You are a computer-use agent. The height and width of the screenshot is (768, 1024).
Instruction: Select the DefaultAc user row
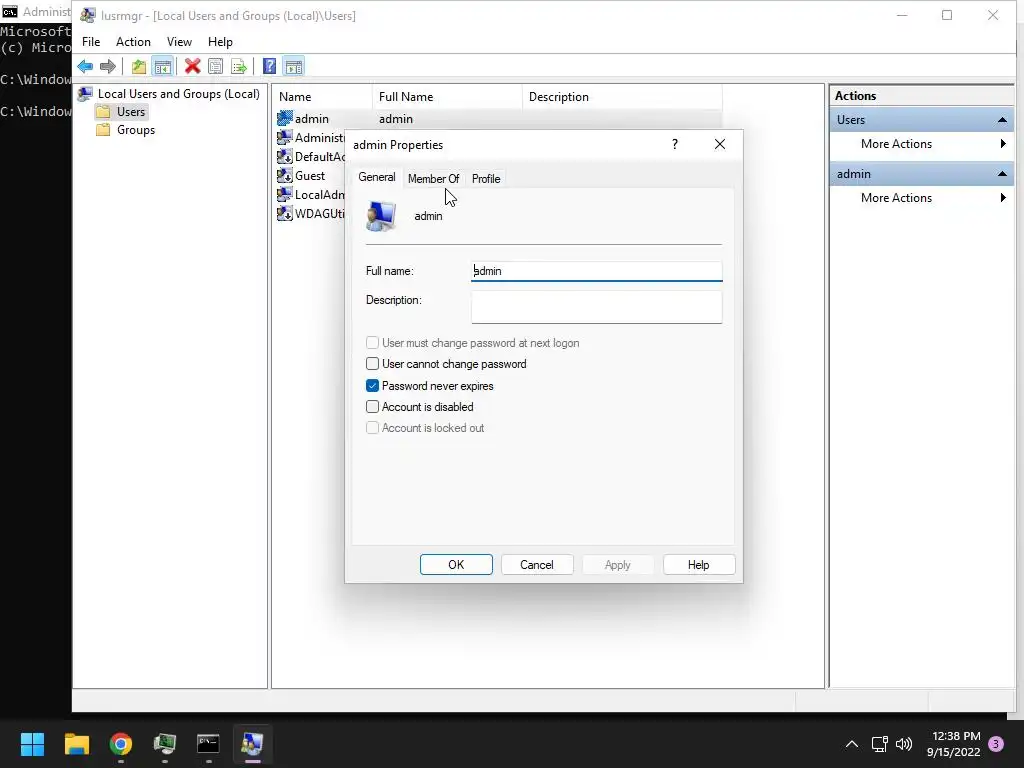(x=311, y=156)
